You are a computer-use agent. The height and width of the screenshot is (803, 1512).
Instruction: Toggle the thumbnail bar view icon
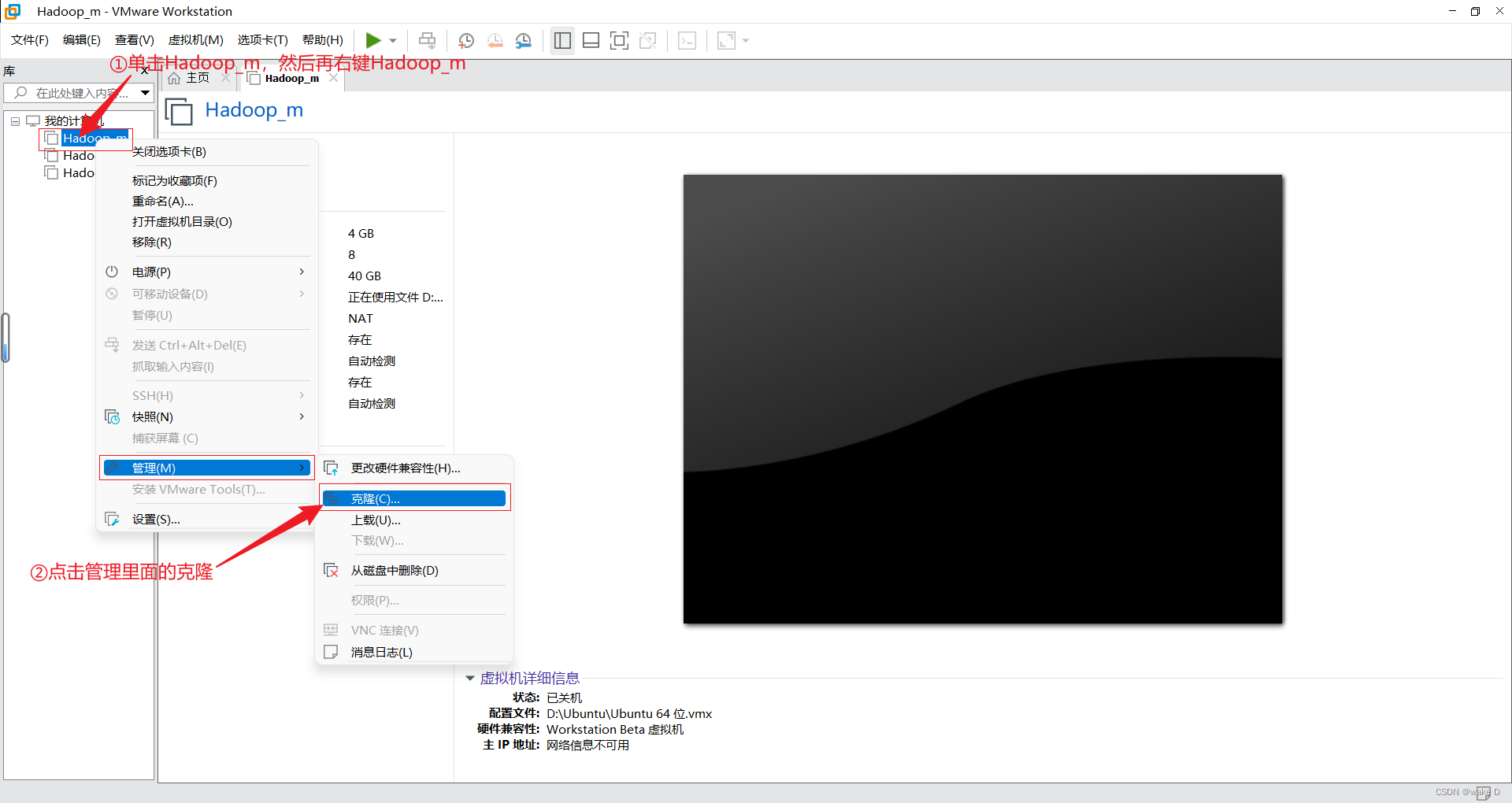click(x=591, y=40)
